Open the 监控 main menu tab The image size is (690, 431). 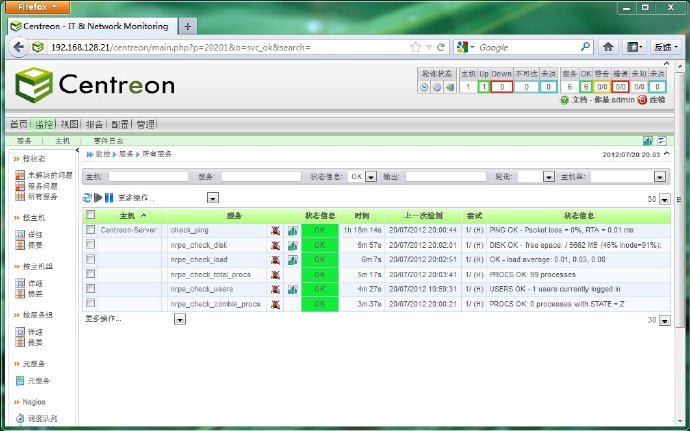[44, 125]
